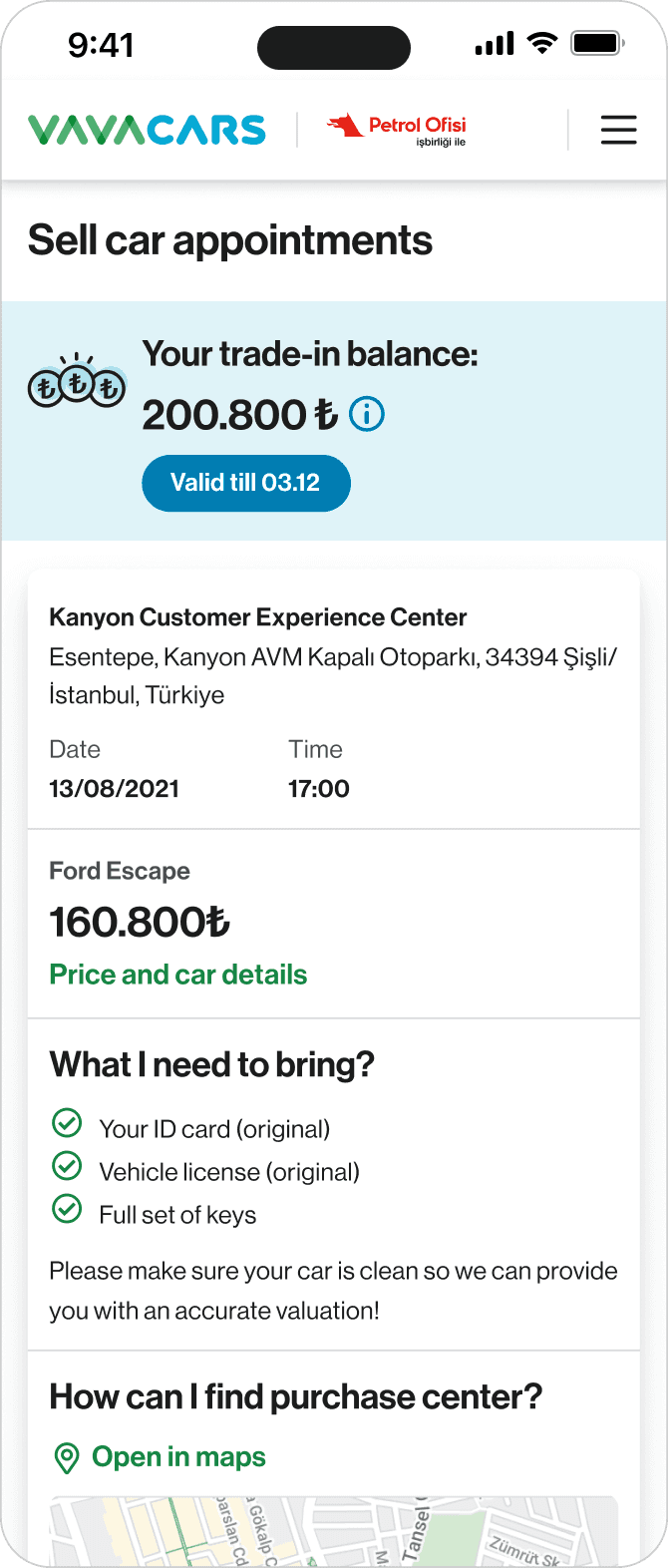The width and height of the screenshot is (668, 1568).
Task: Open Price and car details link
Action: [178, 975]
